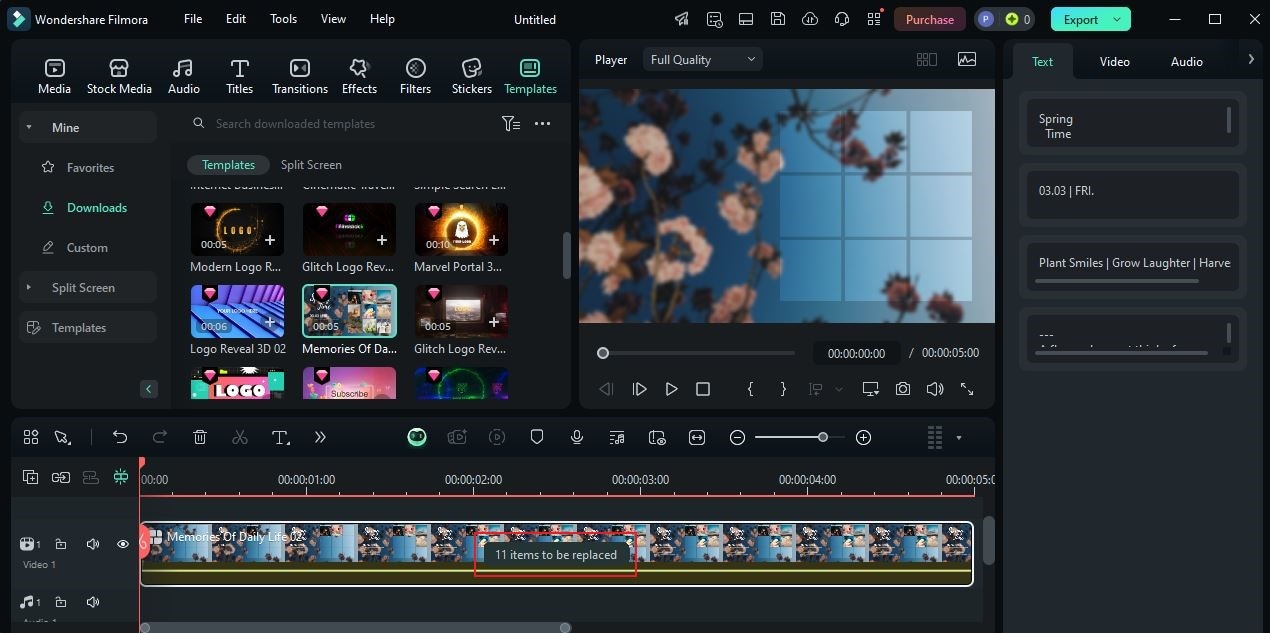Image resolution: width=1270 pixels, height=633 pixels.
Task: Select Favorites in the sidebar
Action: [90, 167]
